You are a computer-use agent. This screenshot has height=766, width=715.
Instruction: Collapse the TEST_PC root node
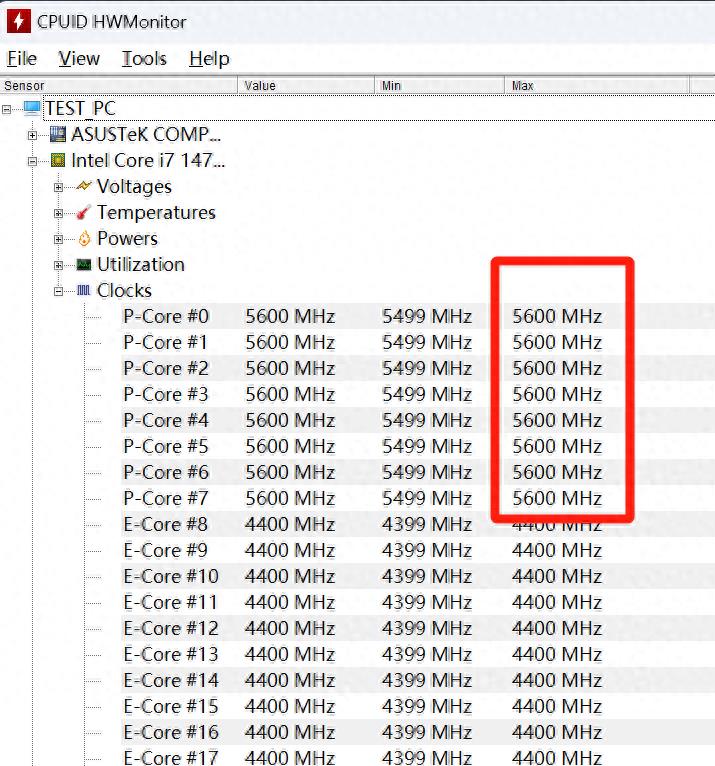pos(6,109)
